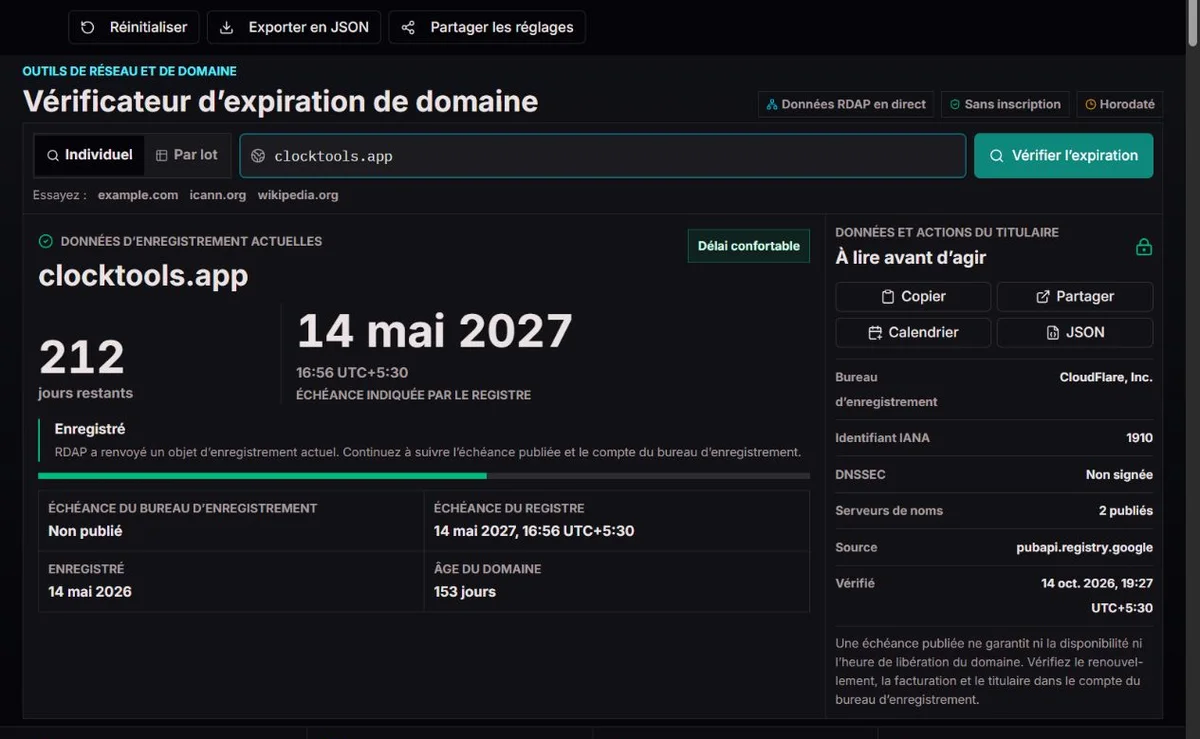Click the 14 mai 2027 date
Viewport: 1200px width, 739px height.
pos(435,331)
